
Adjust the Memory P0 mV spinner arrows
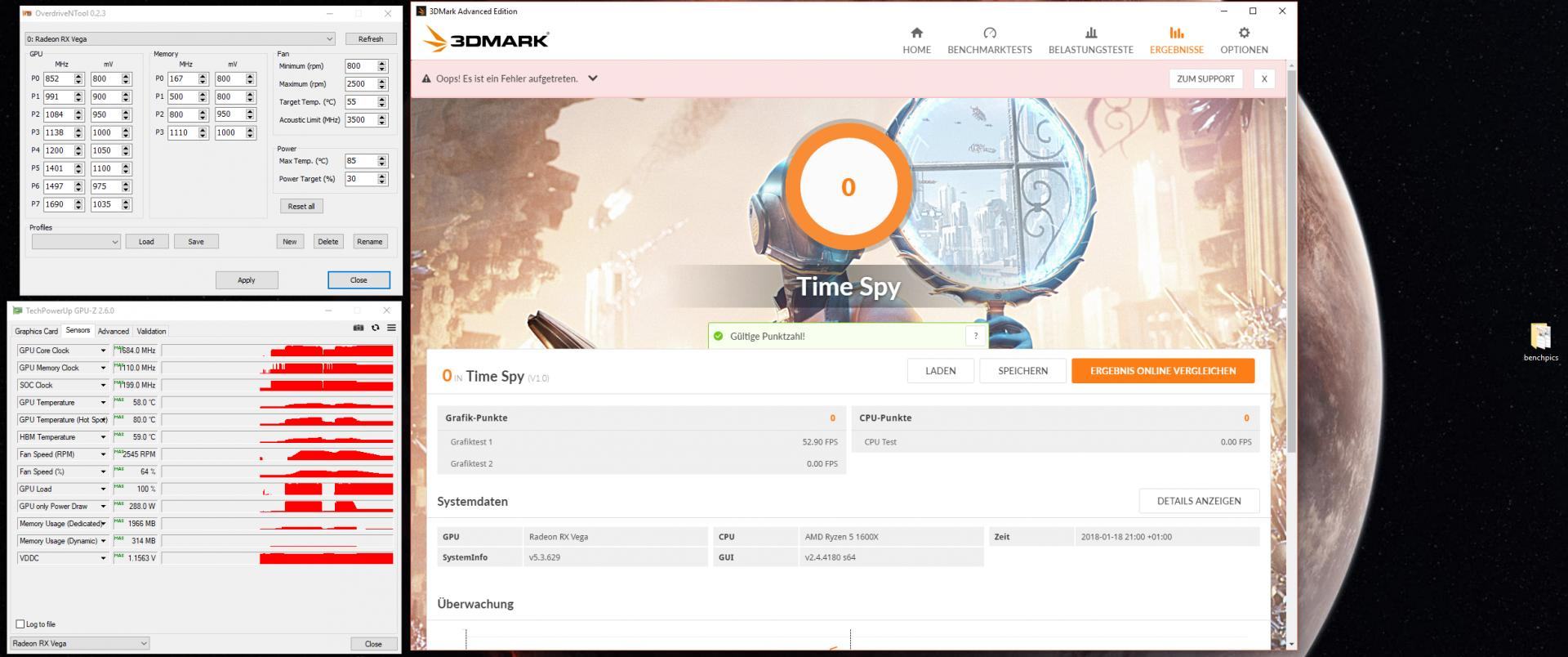point(250,79)
